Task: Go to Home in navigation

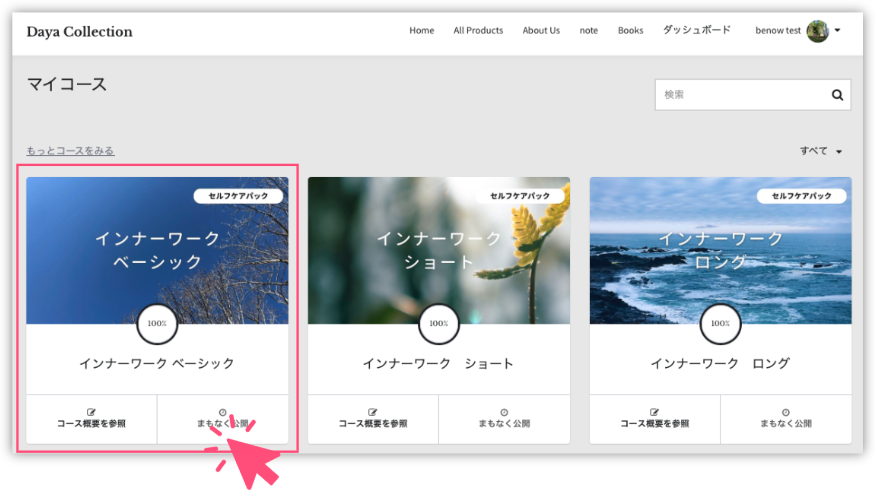Action: 421,31
